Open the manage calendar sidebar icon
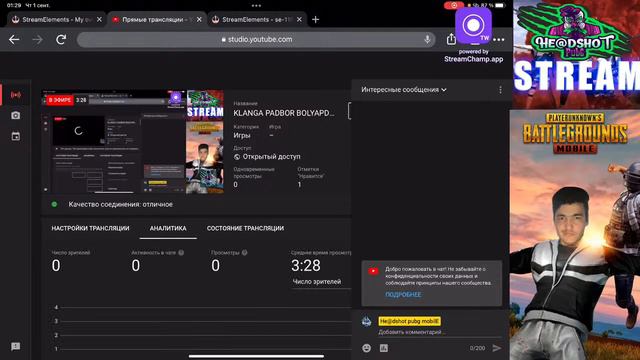 [x=16, y=136]
